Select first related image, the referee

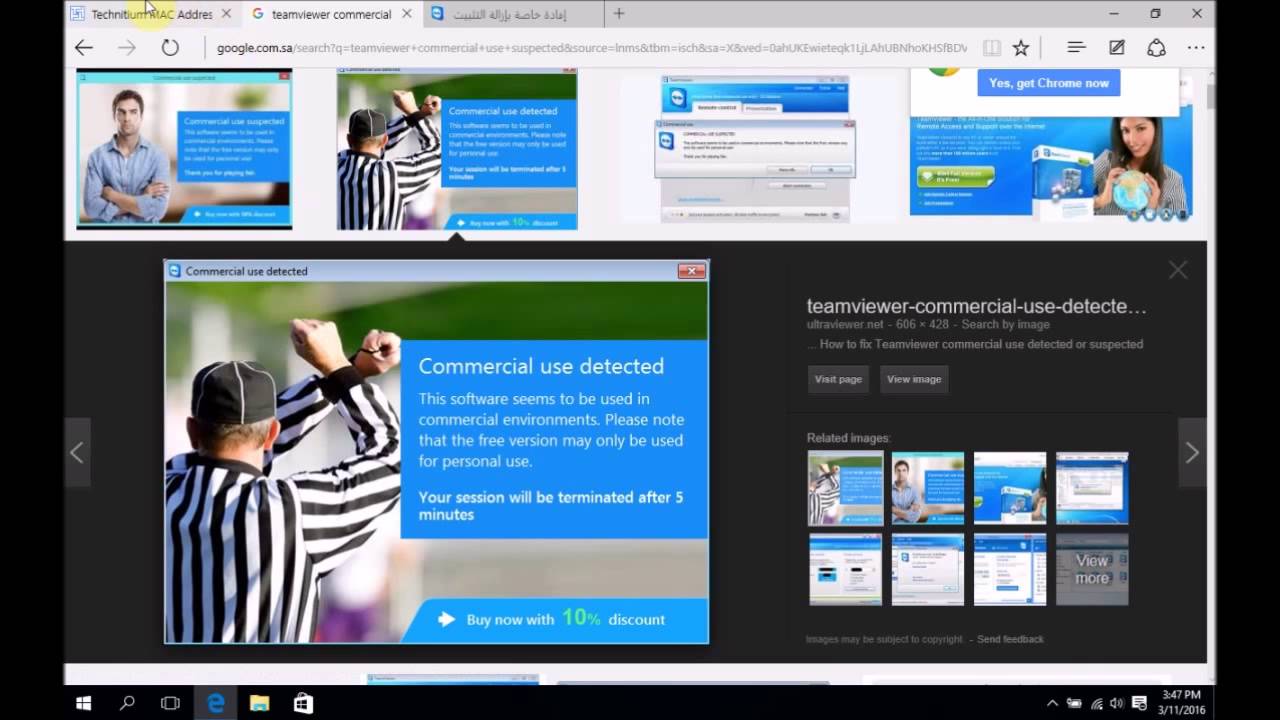tap(845, 488)
